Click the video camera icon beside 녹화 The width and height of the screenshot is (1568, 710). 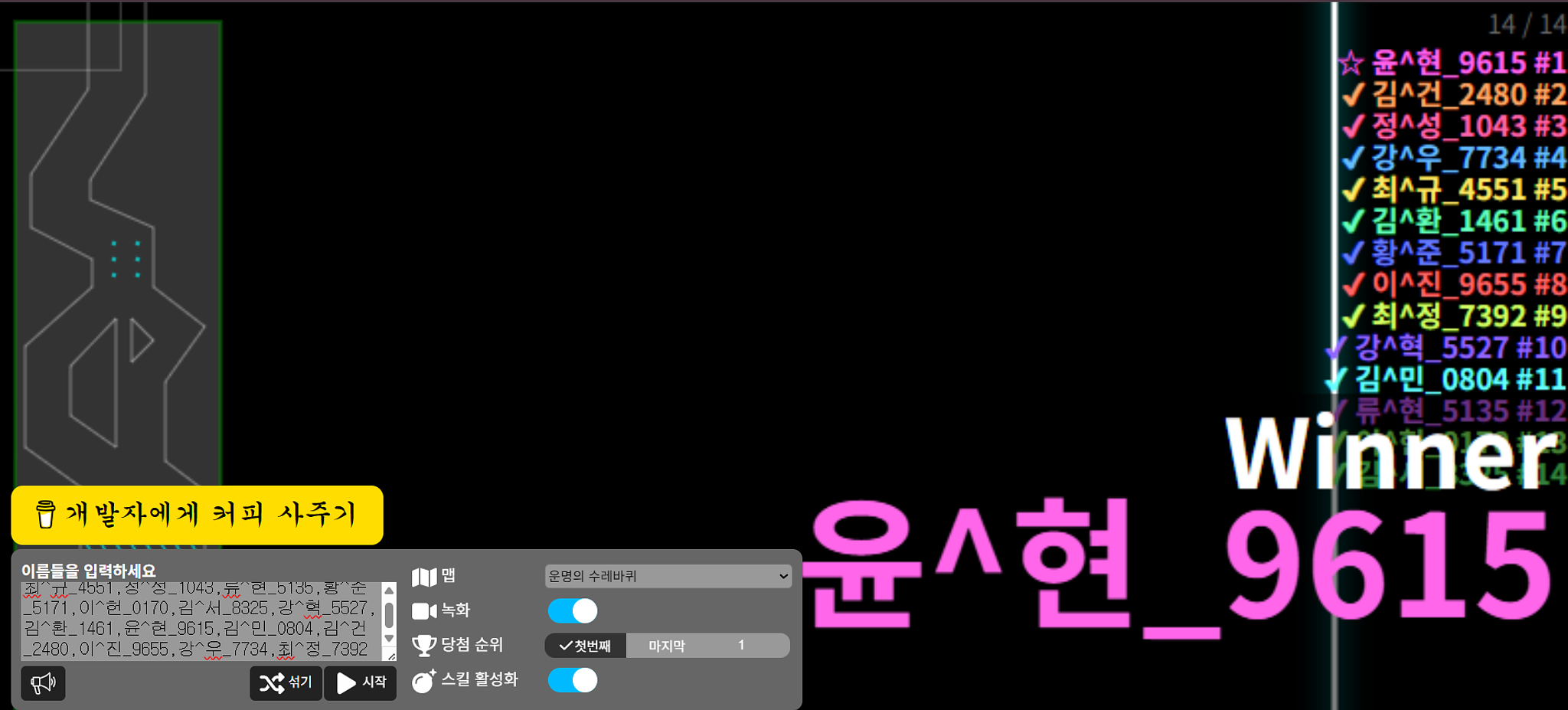coord(423,610)
